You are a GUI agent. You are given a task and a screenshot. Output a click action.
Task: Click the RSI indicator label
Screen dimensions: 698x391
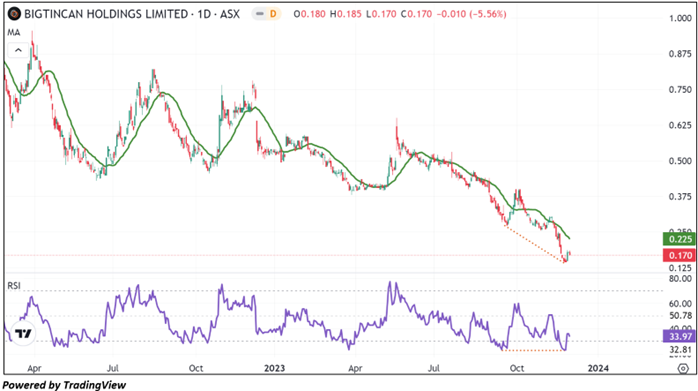click(14, 285)
